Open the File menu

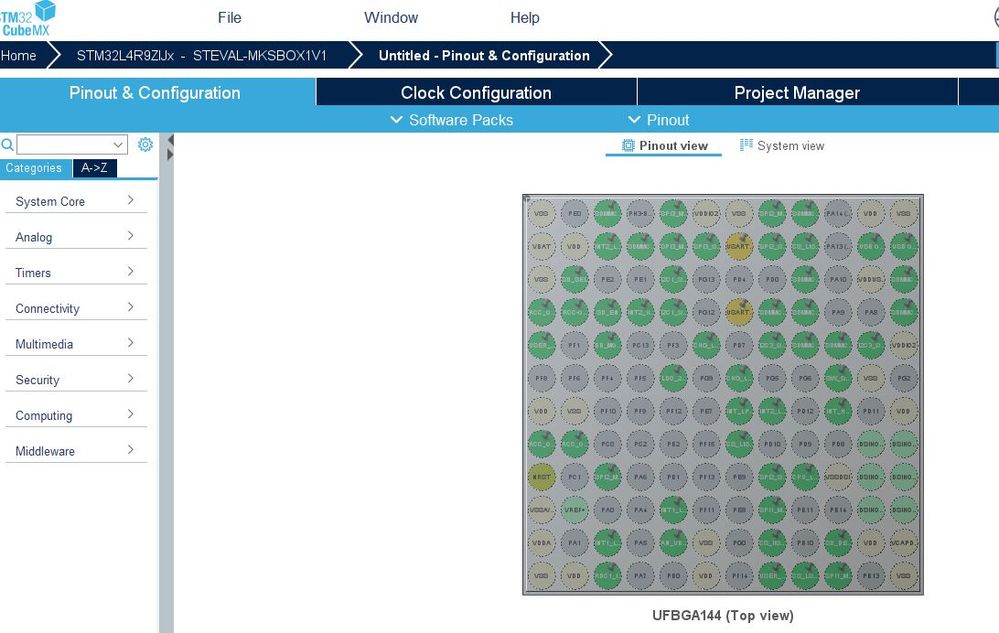click(x=229, y=18)
